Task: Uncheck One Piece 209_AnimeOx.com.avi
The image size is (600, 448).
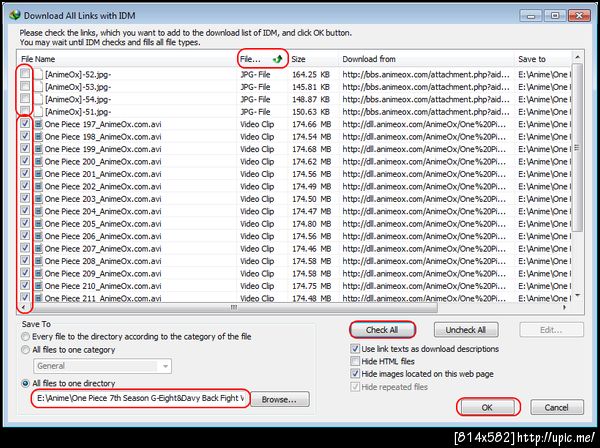Action: (25, 272)
